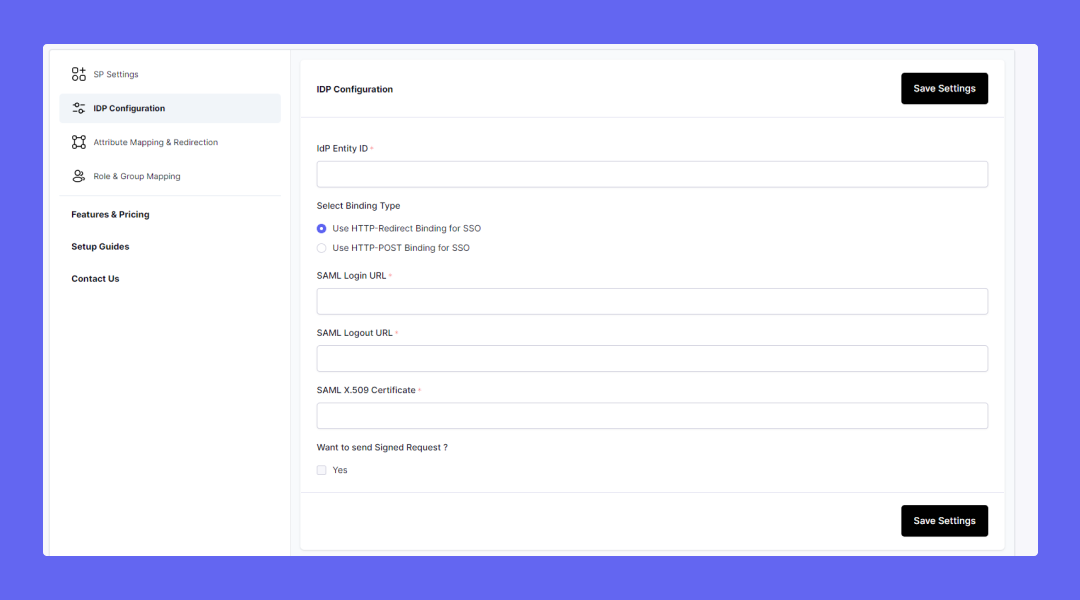Focus the IdP Entity ID field
Viewport: 1080px width, 600px height.
coord(652,174)
